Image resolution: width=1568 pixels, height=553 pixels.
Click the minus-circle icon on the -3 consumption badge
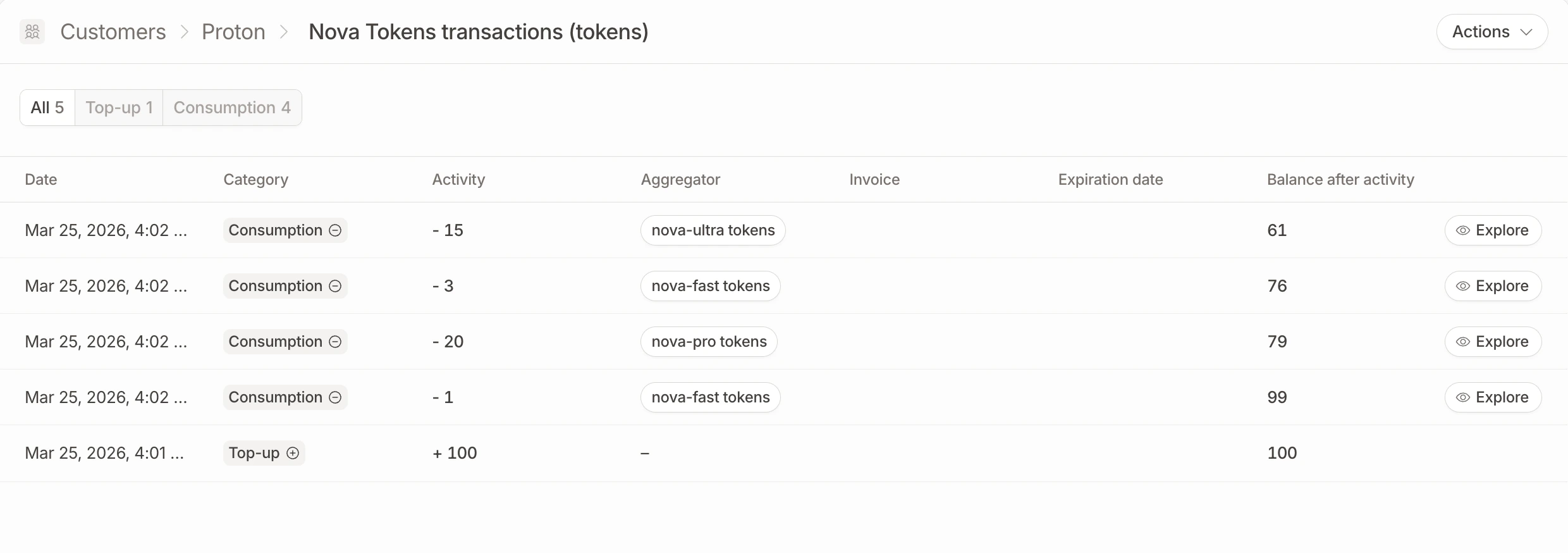tap(336, 286)
